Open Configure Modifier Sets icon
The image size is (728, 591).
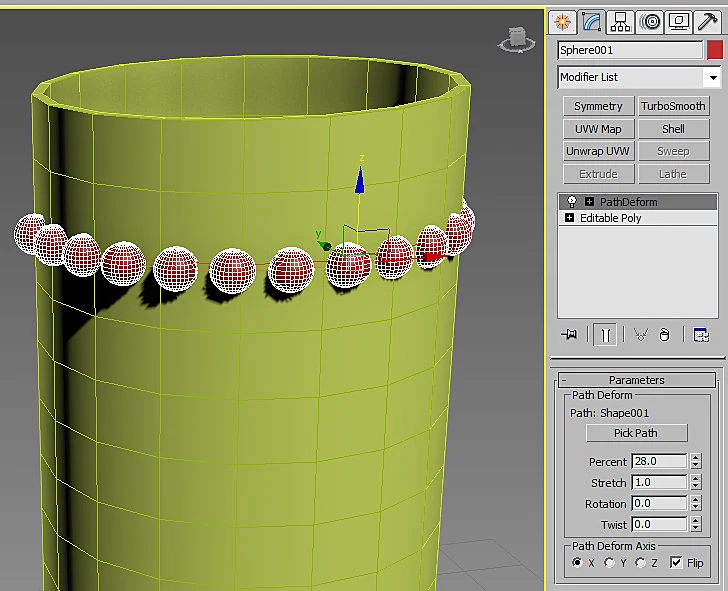click(x=701, y=334)
